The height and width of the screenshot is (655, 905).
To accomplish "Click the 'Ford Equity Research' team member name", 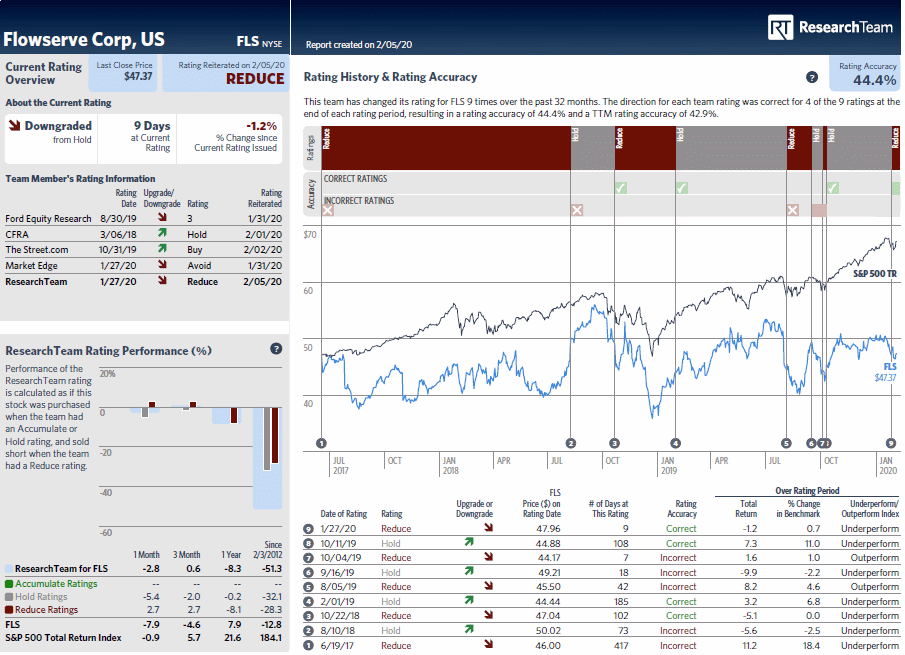I will coord(48,219).
